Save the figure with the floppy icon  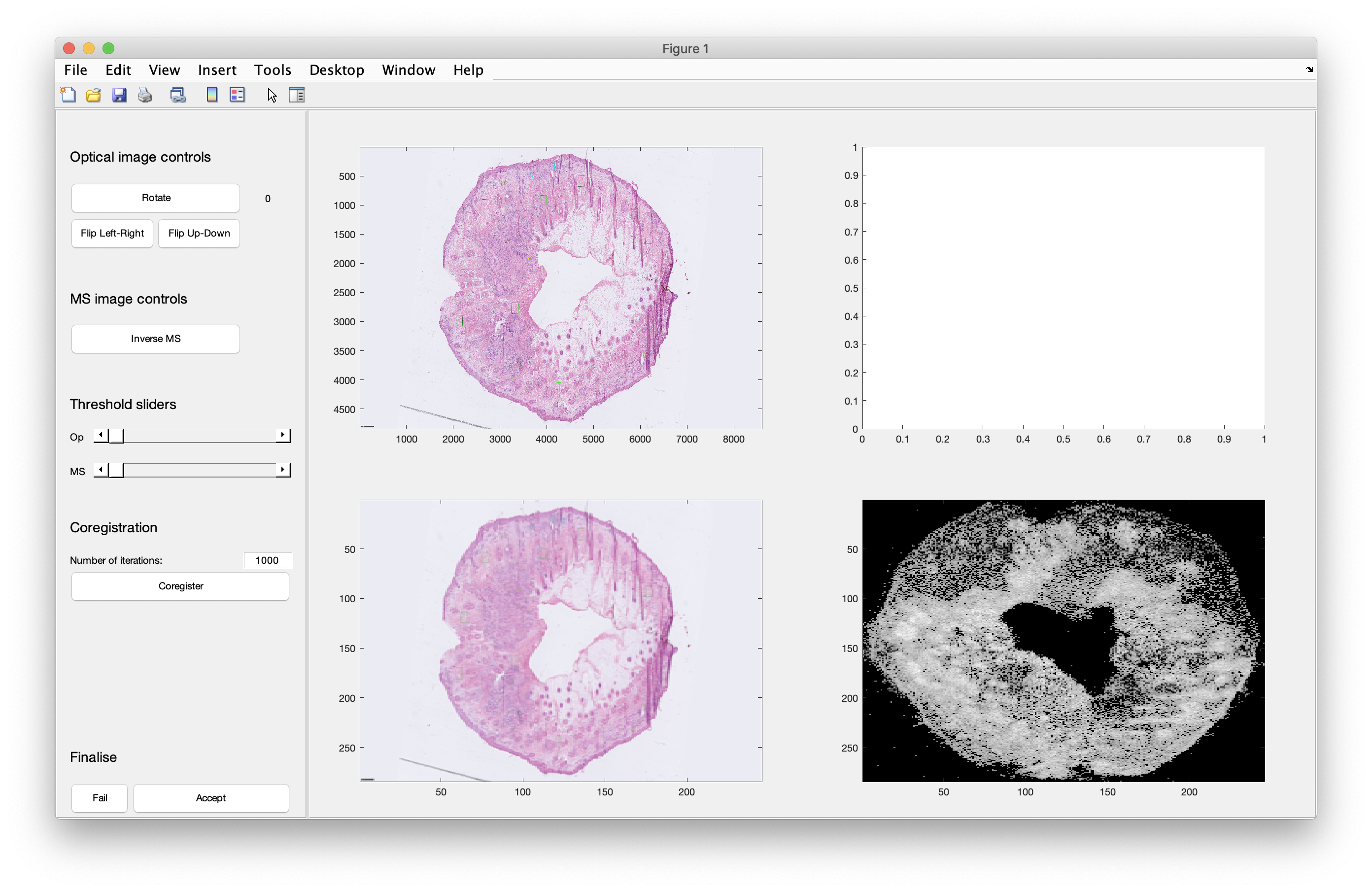point(119,95)
